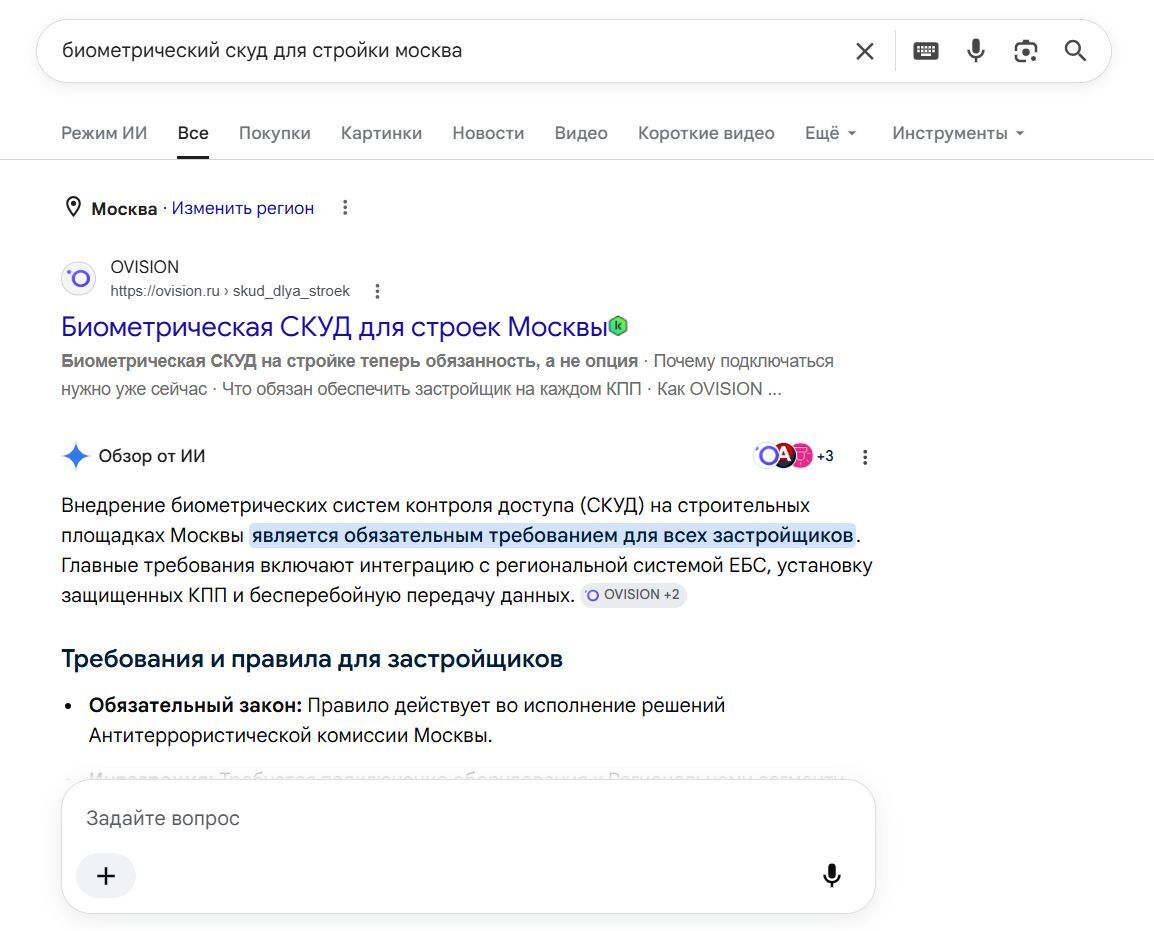This screenshot has height=931, width=1154.
Task: Open the three-dot menu of the AI overview
Action: point(865,457)
